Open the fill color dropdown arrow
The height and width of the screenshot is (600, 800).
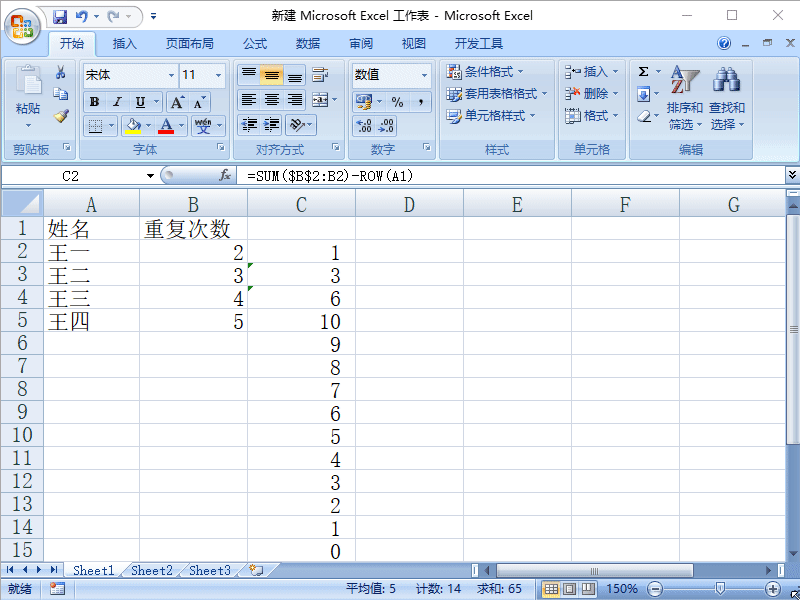coord(147,125)
